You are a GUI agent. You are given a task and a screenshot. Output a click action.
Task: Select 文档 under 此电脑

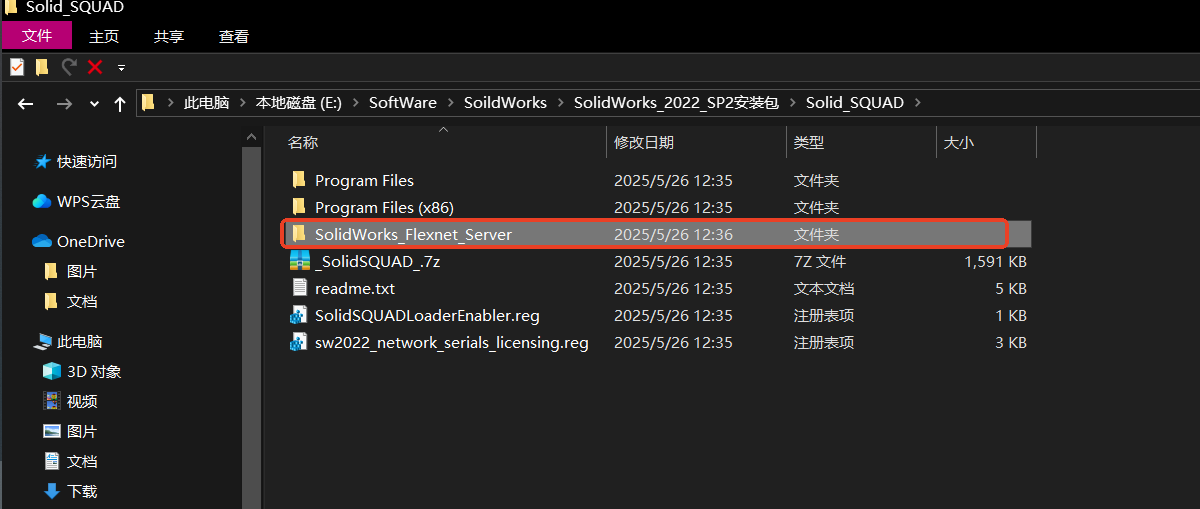pos(82,461)
